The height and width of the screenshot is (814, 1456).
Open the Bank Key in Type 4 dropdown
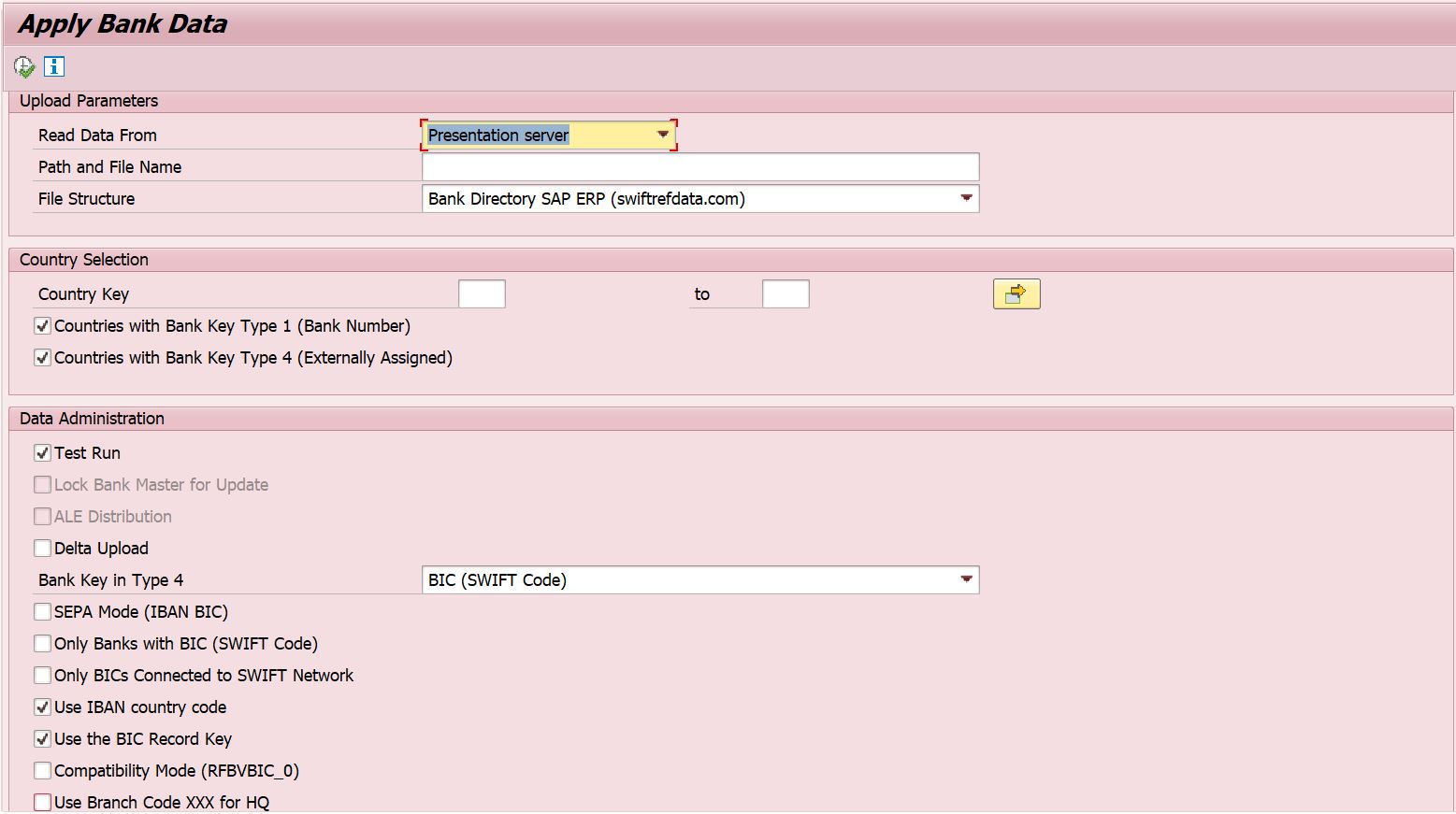tap(966, 579)
